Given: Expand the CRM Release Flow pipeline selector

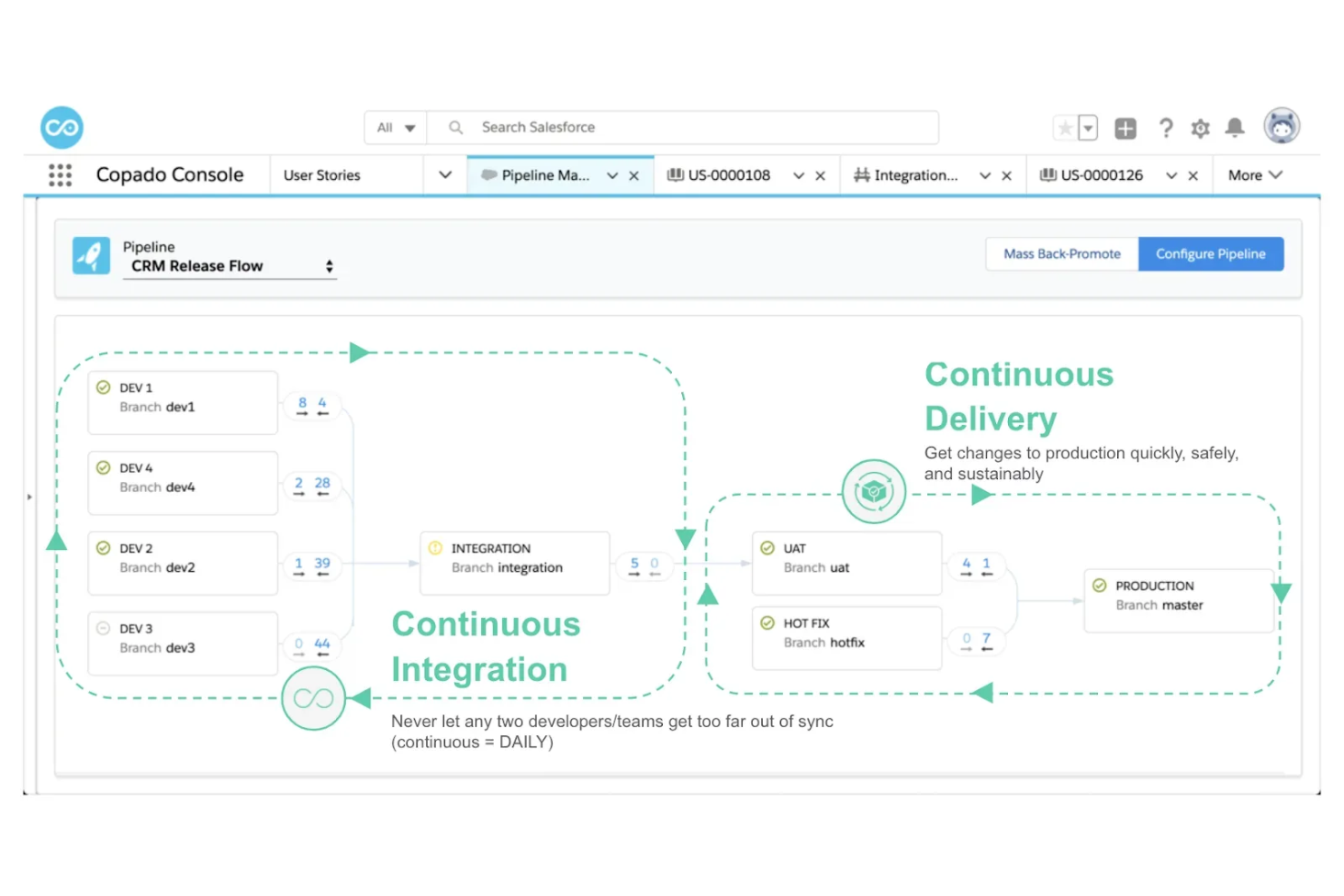Looking at the screenshot, I should [x=330, y=266].
